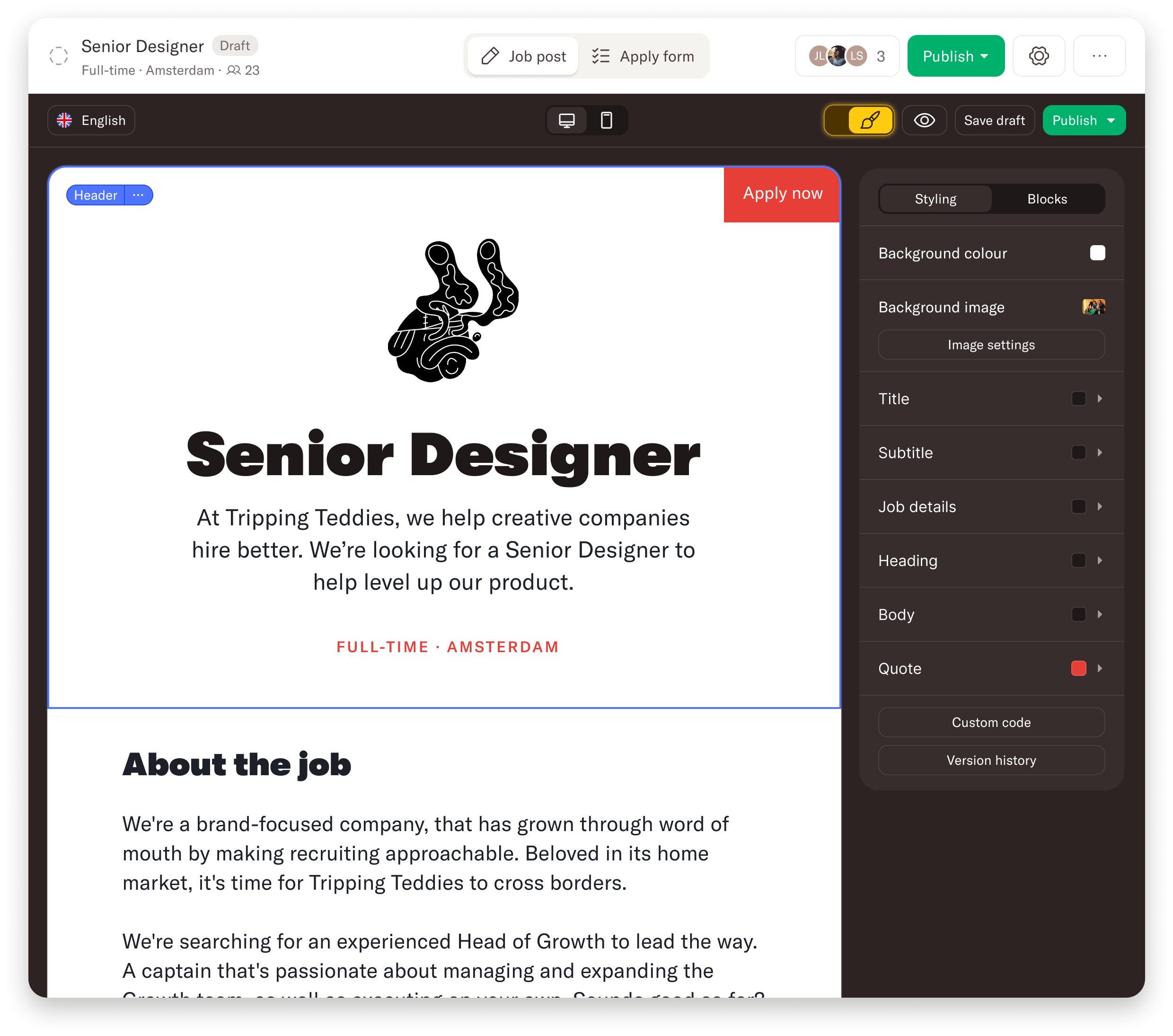This screenshot has height=1036, width=1173.
Task: Open the top-right three-dots menu
Action: 1099,56
